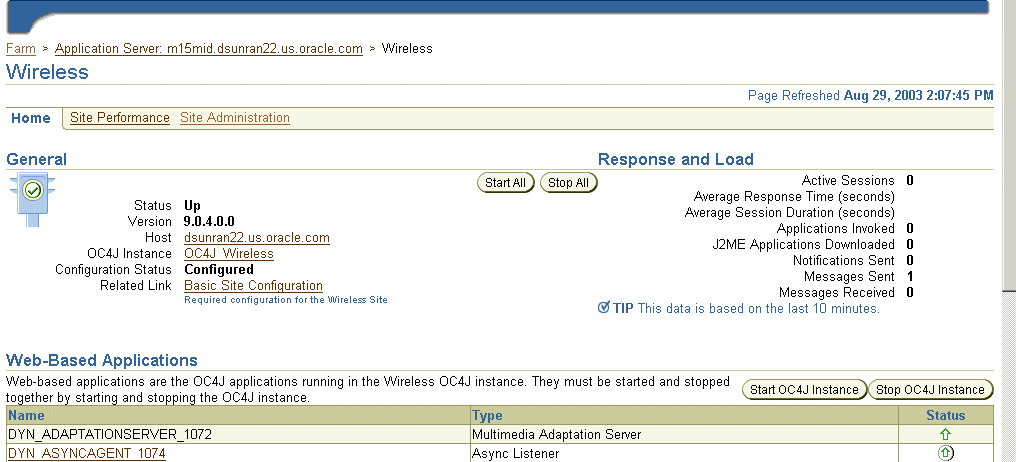Open the OC4J_Wireless instance link
This screenshot has height=462, width=1016.
pyautogui.click(x=229, y=254)
